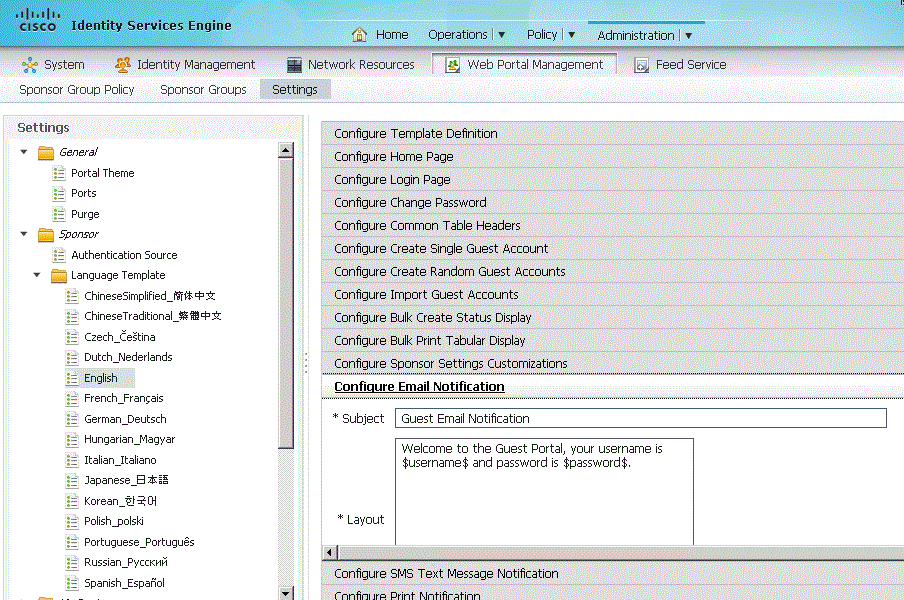Screen dimensions: 904x600
Task: Collapse the Sponsor tree node
Action: (24, 234)
